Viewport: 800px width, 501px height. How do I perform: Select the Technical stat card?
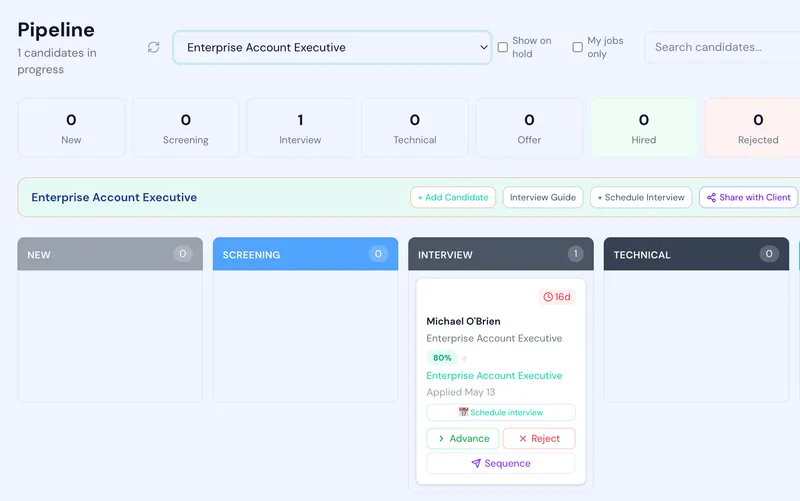pos(415,128)
